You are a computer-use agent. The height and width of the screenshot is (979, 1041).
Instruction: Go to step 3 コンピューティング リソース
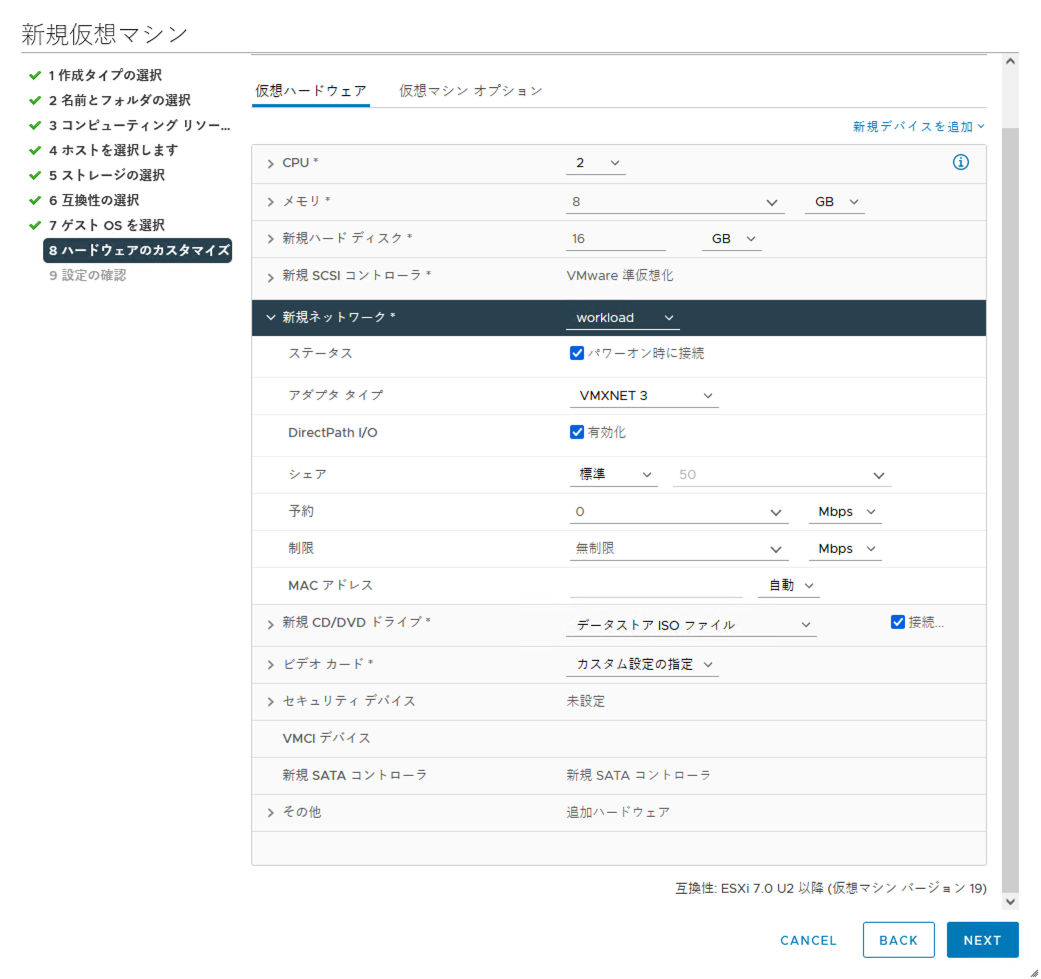[139, 125]
